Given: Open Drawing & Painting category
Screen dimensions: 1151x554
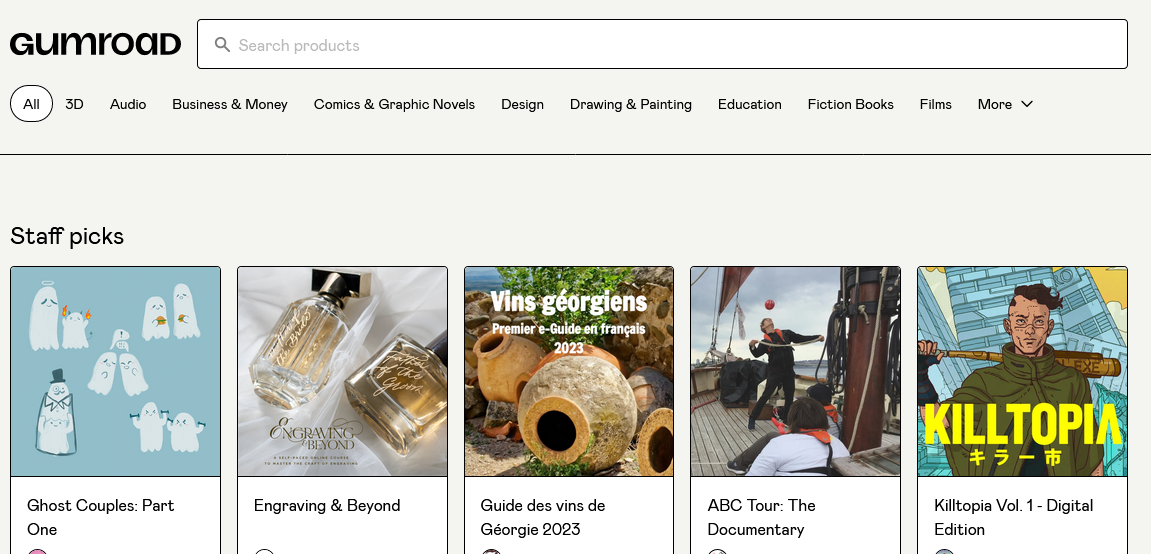Looking at the screenshot, I should 631,104.
